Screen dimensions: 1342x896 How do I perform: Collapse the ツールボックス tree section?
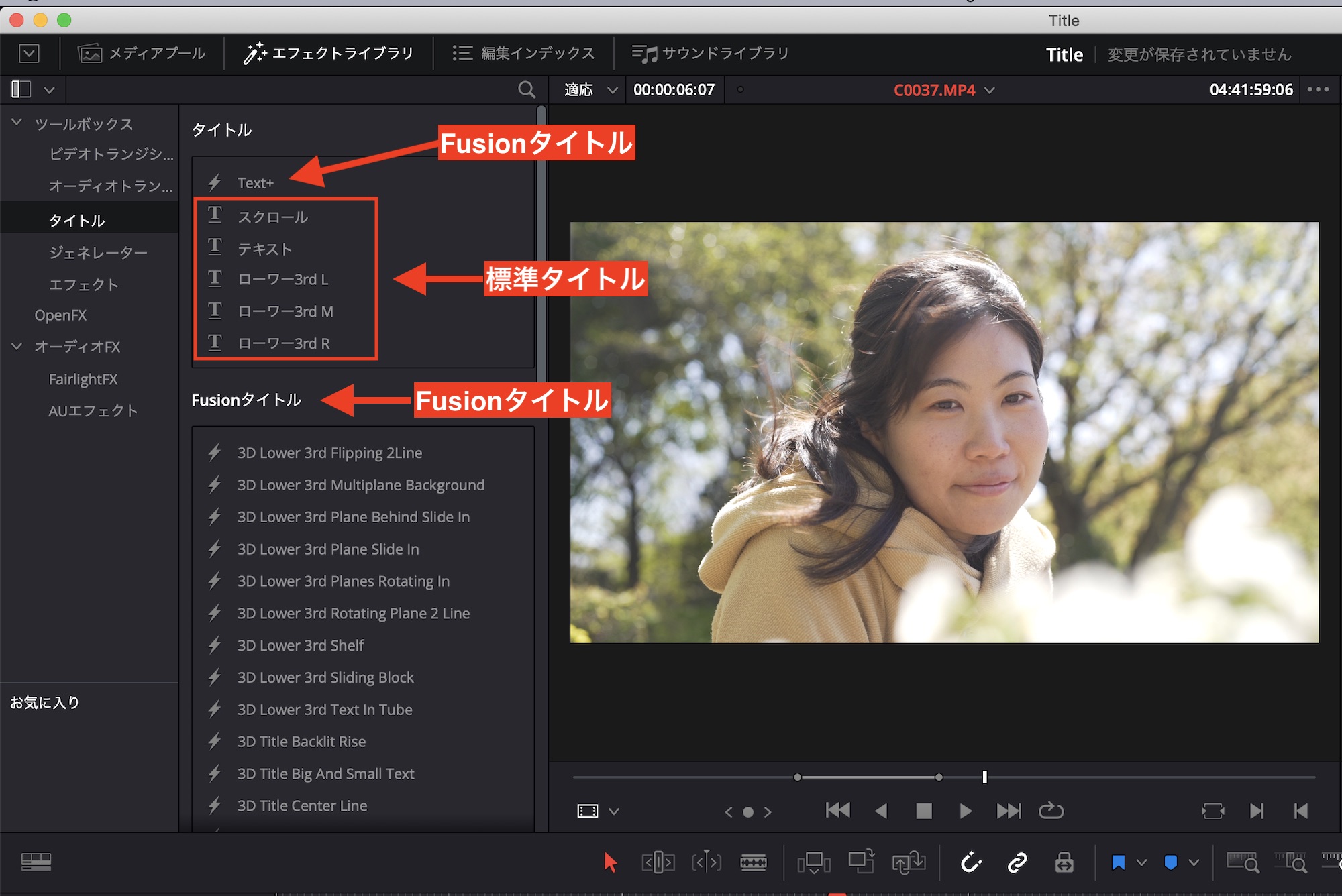pyautogui.click(x=17, y=123)
